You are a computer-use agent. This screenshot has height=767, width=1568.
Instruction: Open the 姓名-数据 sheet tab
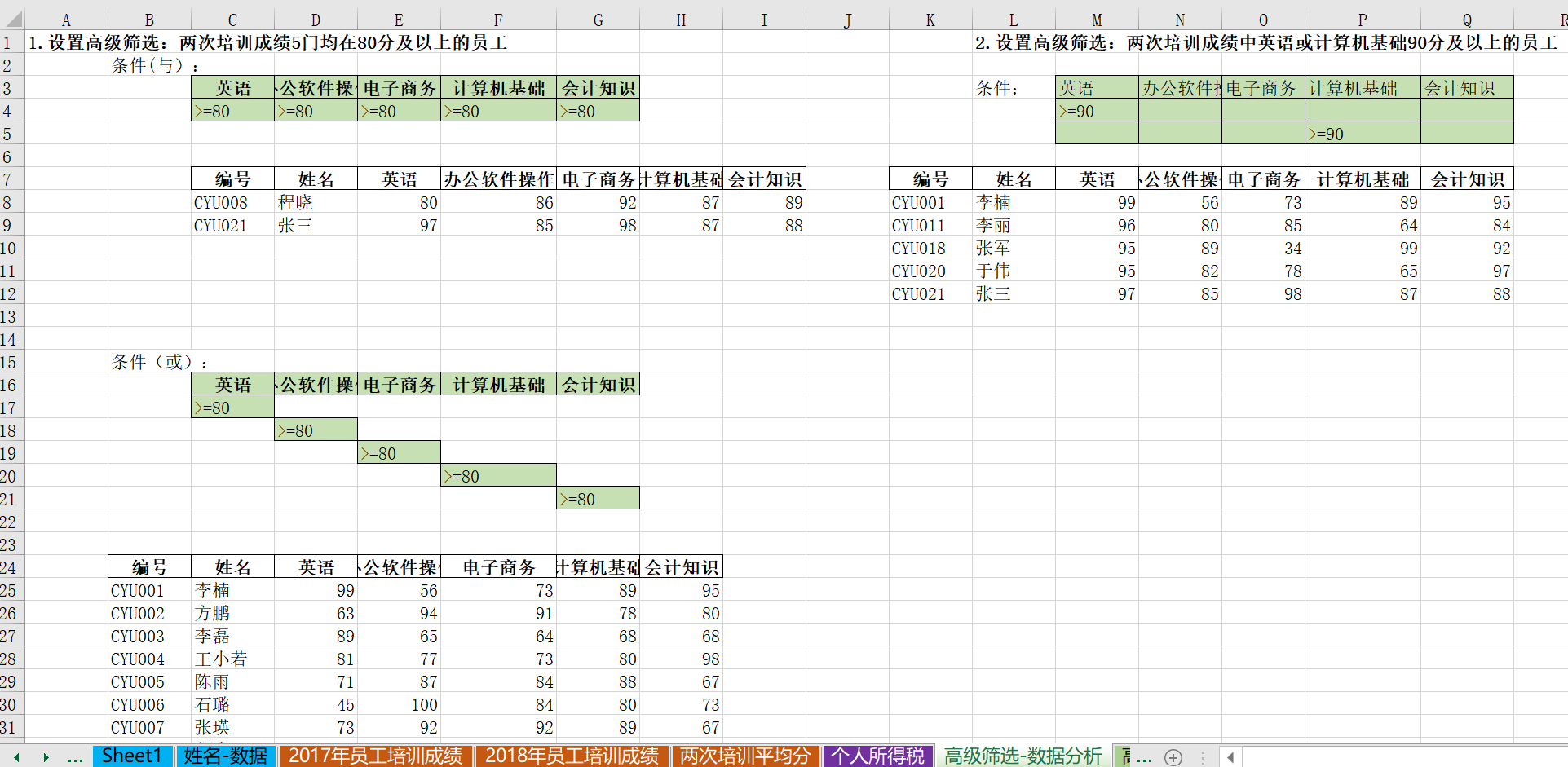[225, 756]
